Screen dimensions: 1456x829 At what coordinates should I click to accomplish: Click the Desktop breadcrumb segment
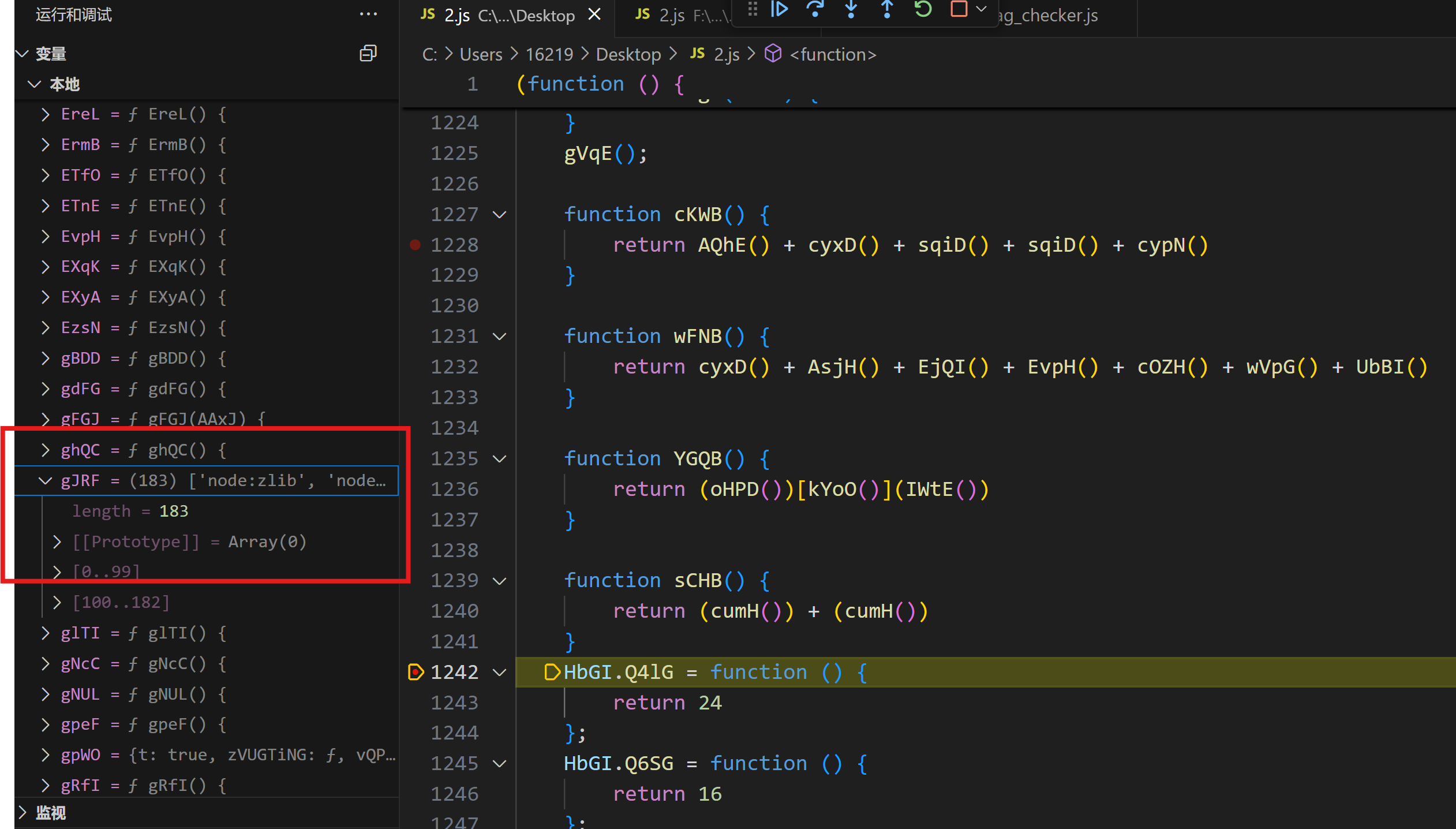click(628, 54)
